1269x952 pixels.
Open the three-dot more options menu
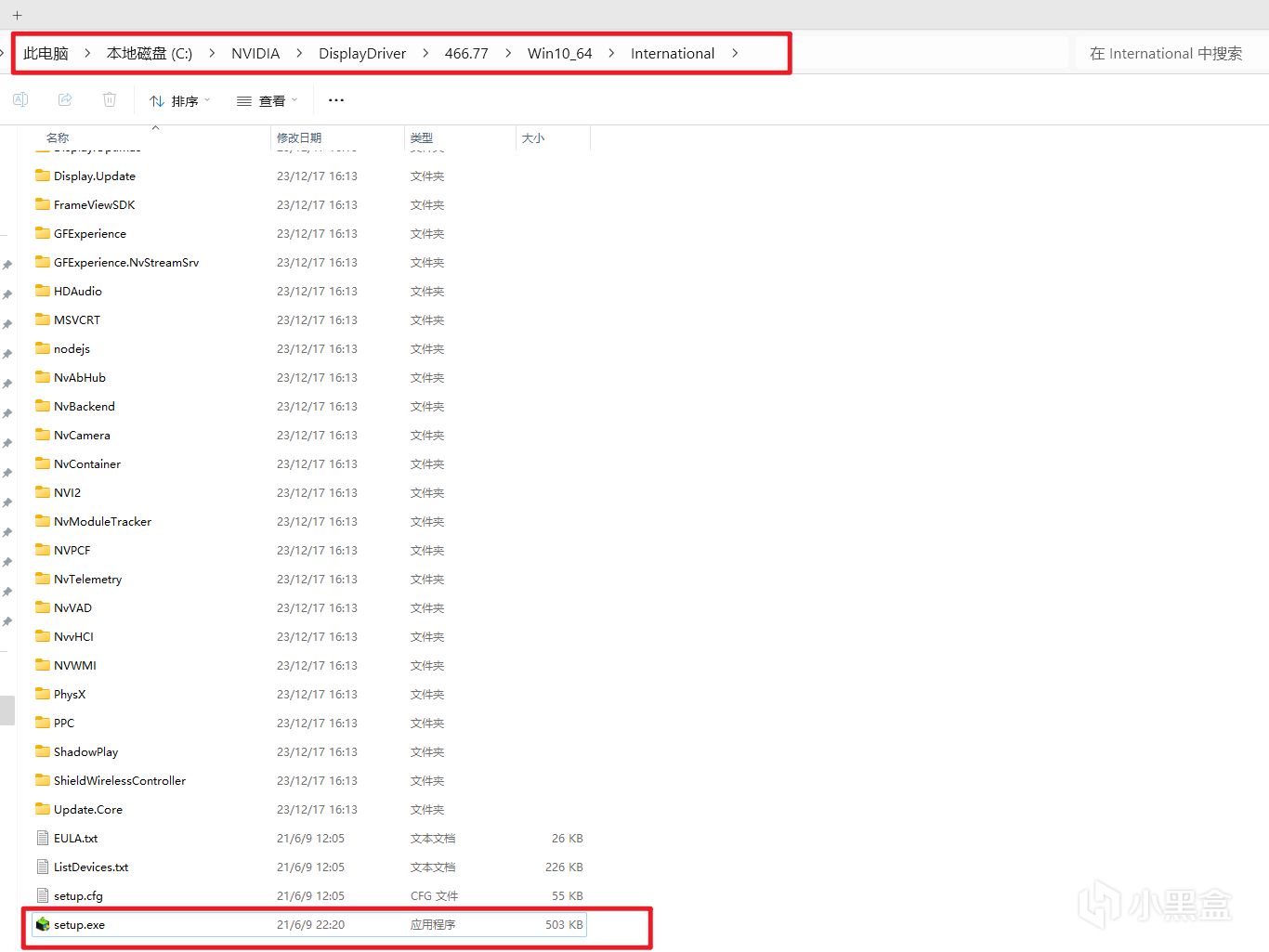(336, 100)
